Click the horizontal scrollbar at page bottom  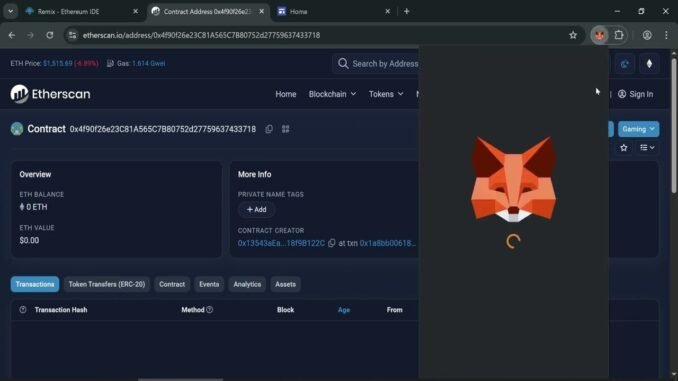(x=181, y=379)
